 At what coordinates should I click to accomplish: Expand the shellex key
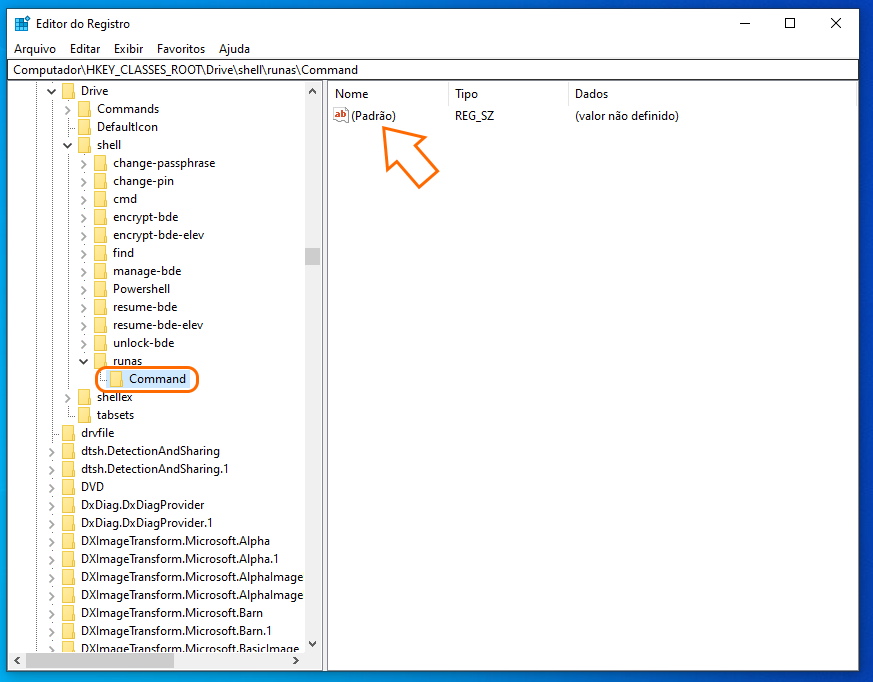click(x=67, y=398)
